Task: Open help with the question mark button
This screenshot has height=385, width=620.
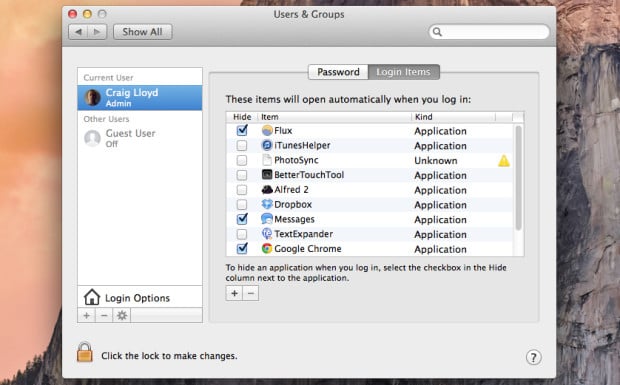Action: pos(533,357)
